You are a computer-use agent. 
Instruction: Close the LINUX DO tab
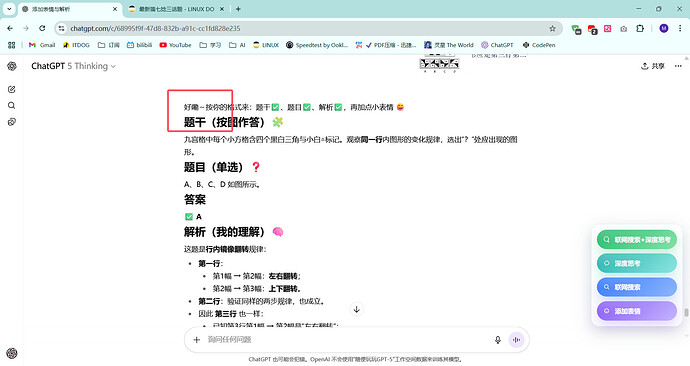click(222, 9)
